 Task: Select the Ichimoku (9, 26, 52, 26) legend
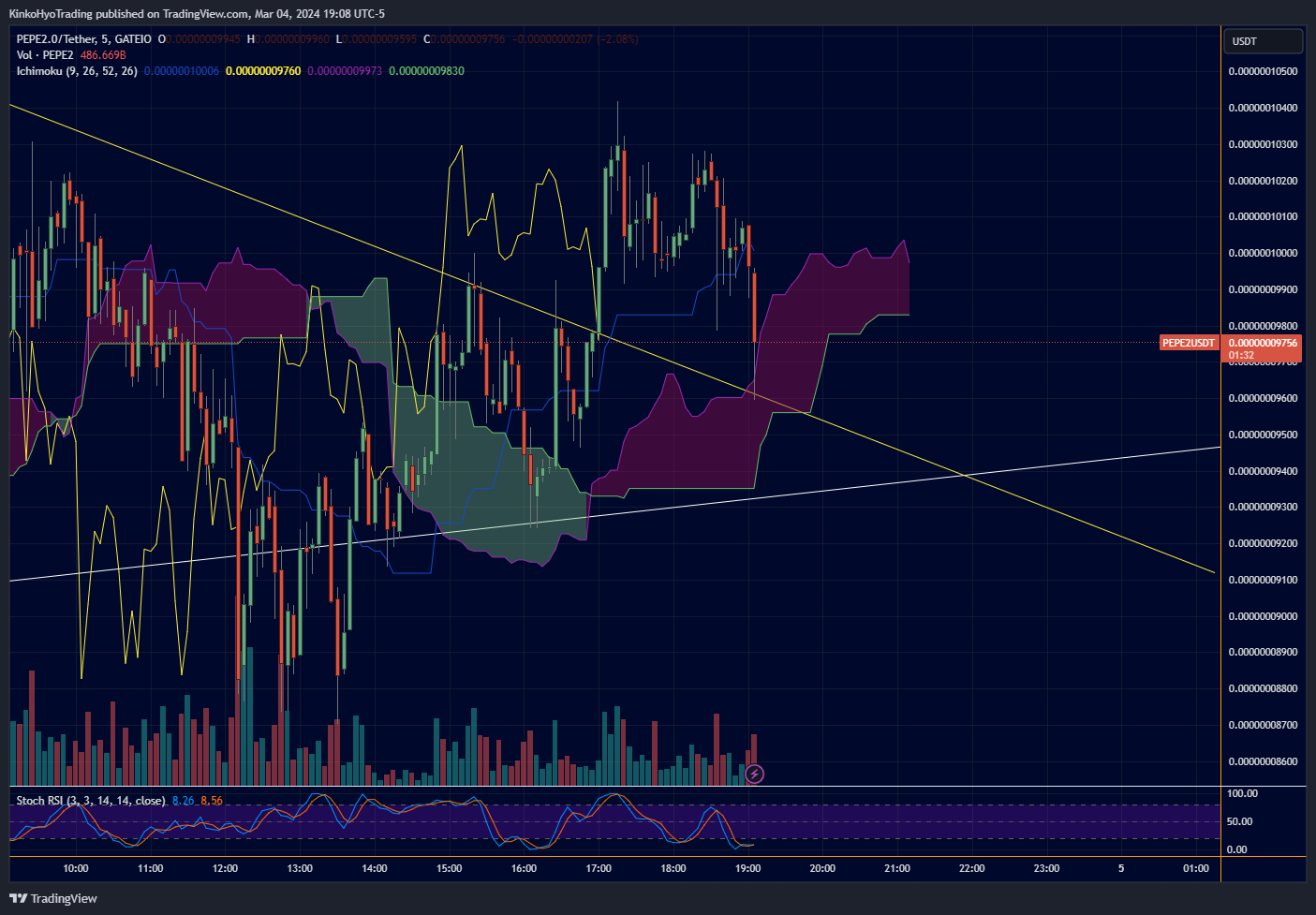click(x=77, y=71)
